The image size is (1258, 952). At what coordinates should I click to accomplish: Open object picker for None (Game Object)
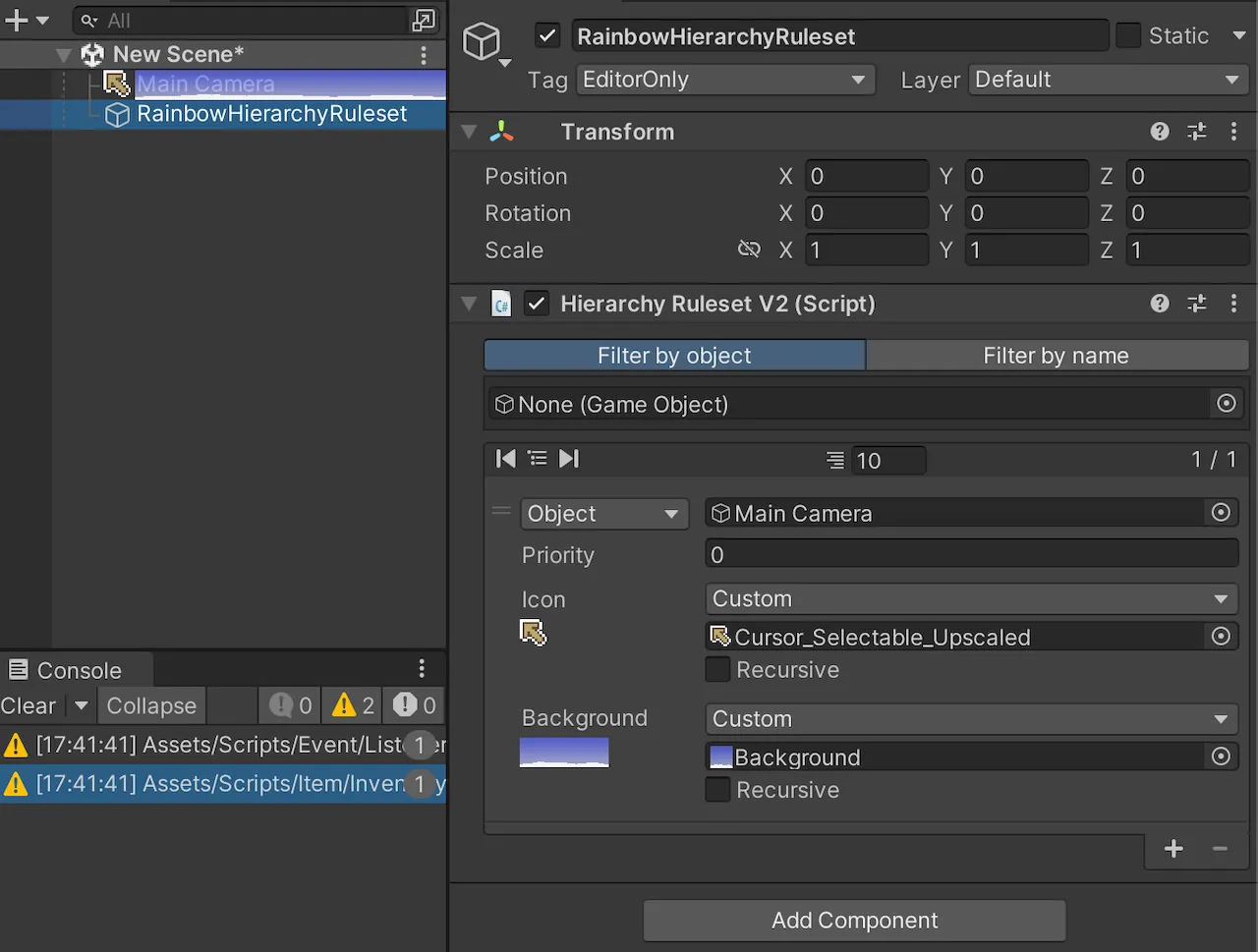[x=1227, y=404]
